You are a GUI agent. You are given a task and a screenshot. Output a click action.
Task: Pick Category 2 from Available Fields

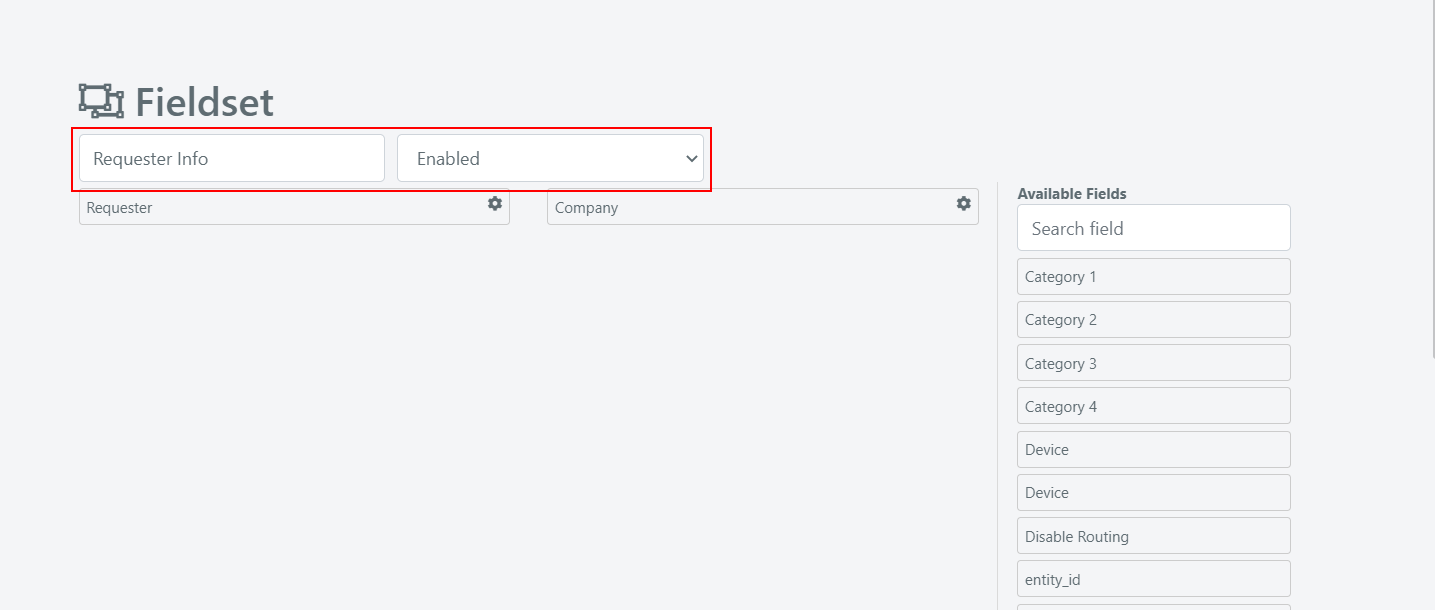1154,320
